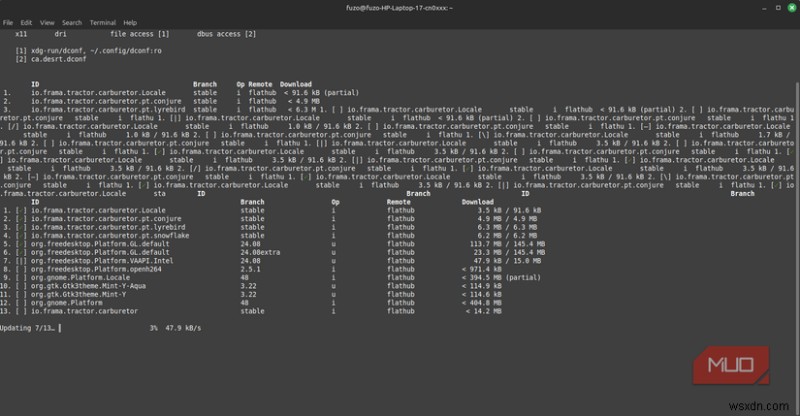Viewport: 800px width, 416px height.
Task: Open the Search menu
Action: tap(72, 22)
